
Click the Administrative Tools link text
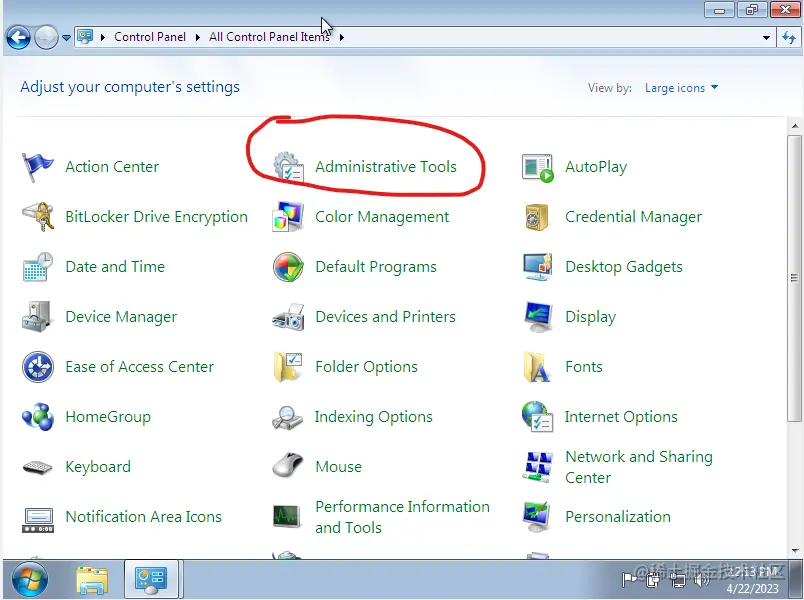pyautogui.click(x=386, y=167)
